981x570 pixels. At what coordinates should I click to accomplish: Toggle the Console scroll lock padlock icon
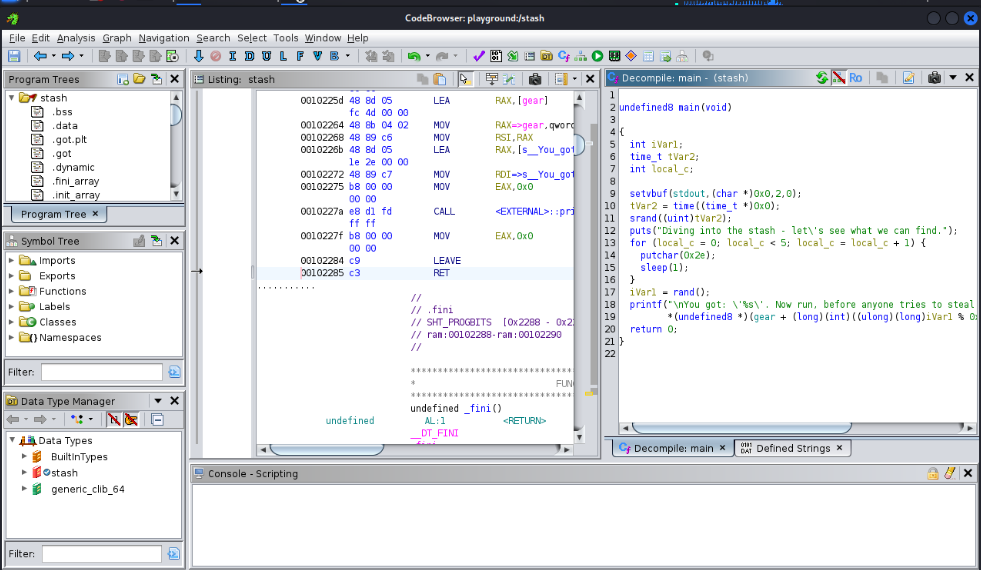933,474
